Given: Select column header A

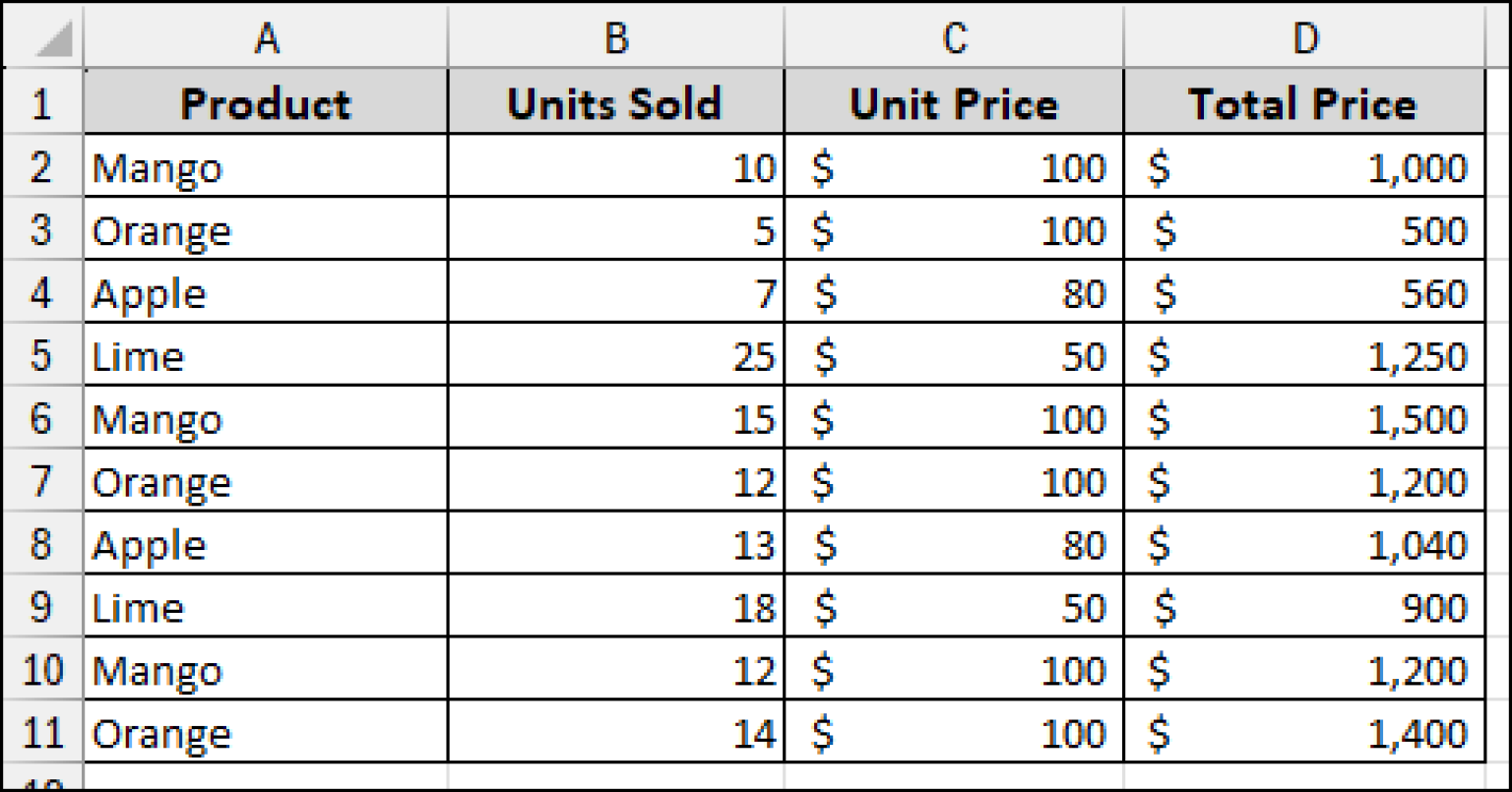Looking at the screenshot, I should 266,37.
